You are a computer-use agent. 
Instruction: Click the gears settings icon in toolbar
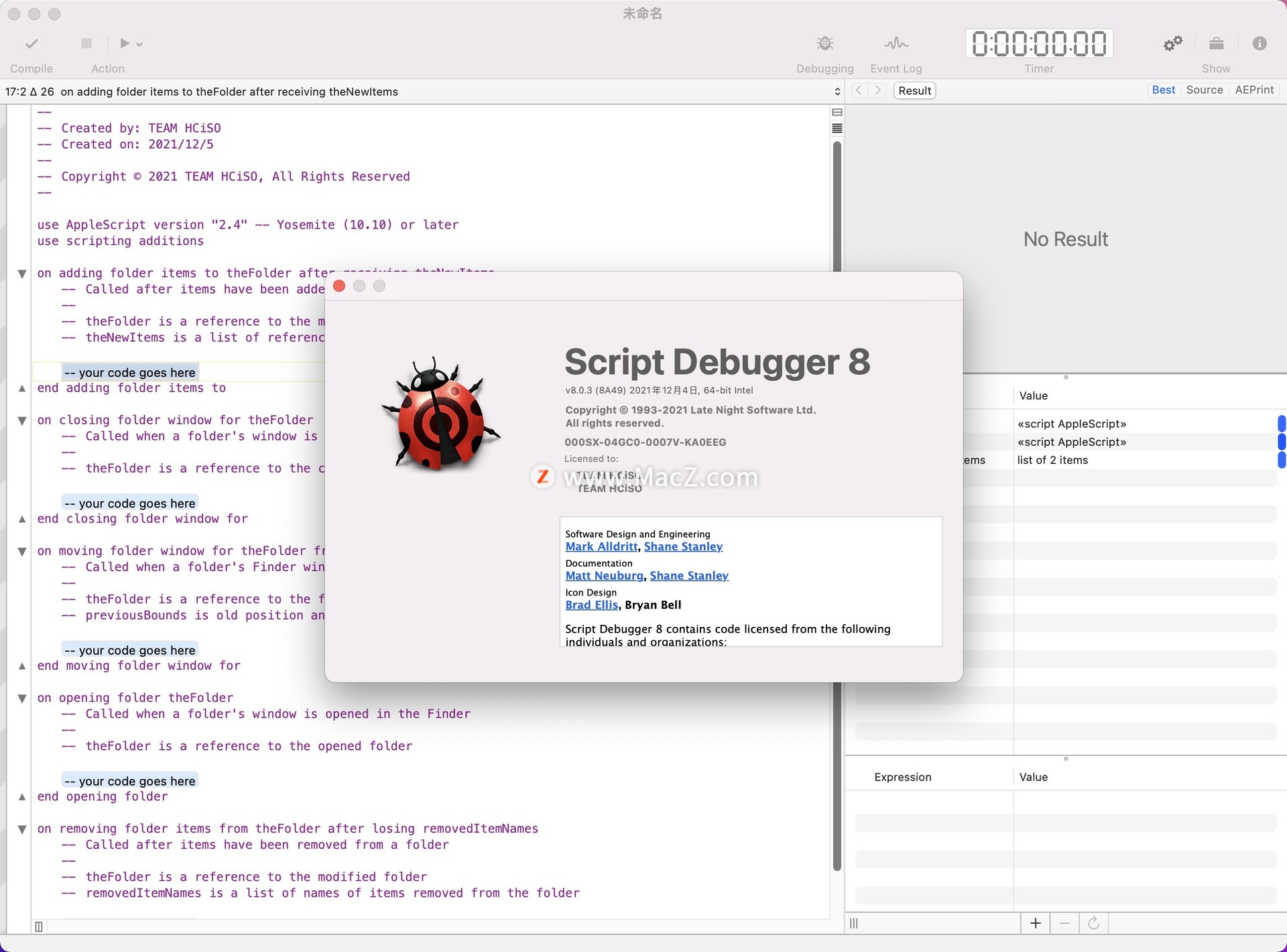point(1172,44)
